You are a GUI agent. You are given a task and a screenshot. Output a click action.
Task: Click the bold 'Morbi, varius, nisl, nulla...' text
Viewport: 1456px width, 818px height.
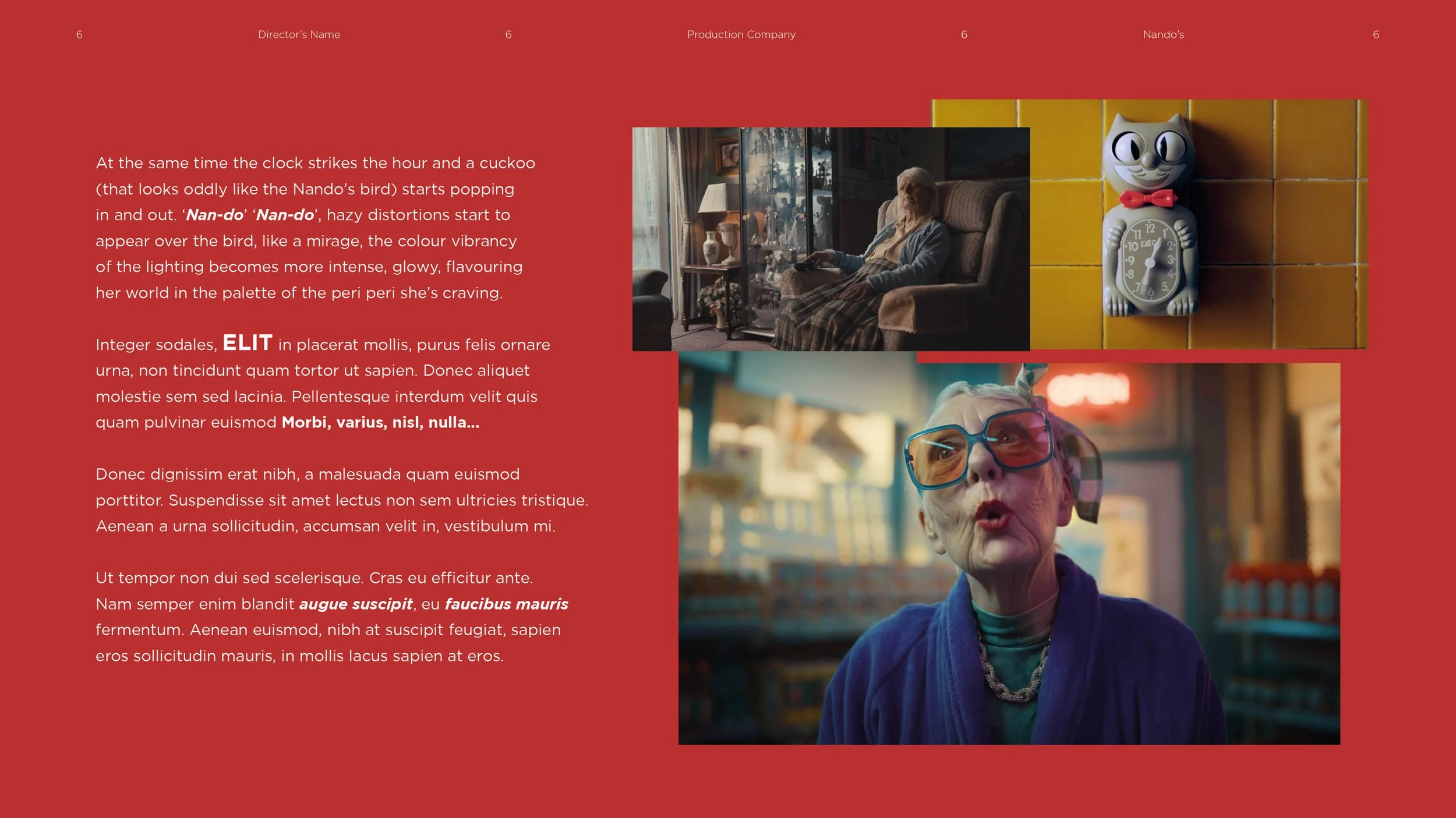(x=380, y=422)
